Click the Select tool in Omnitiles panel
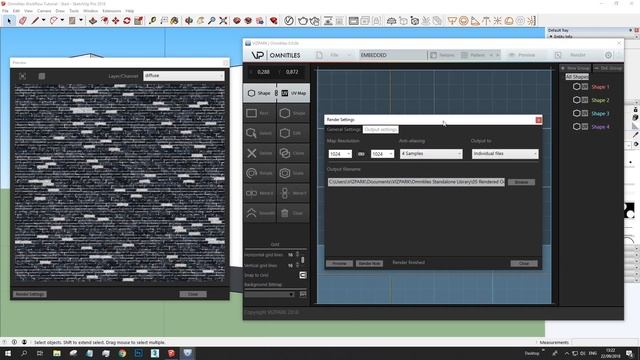The image size is (640, 360). 260,133
